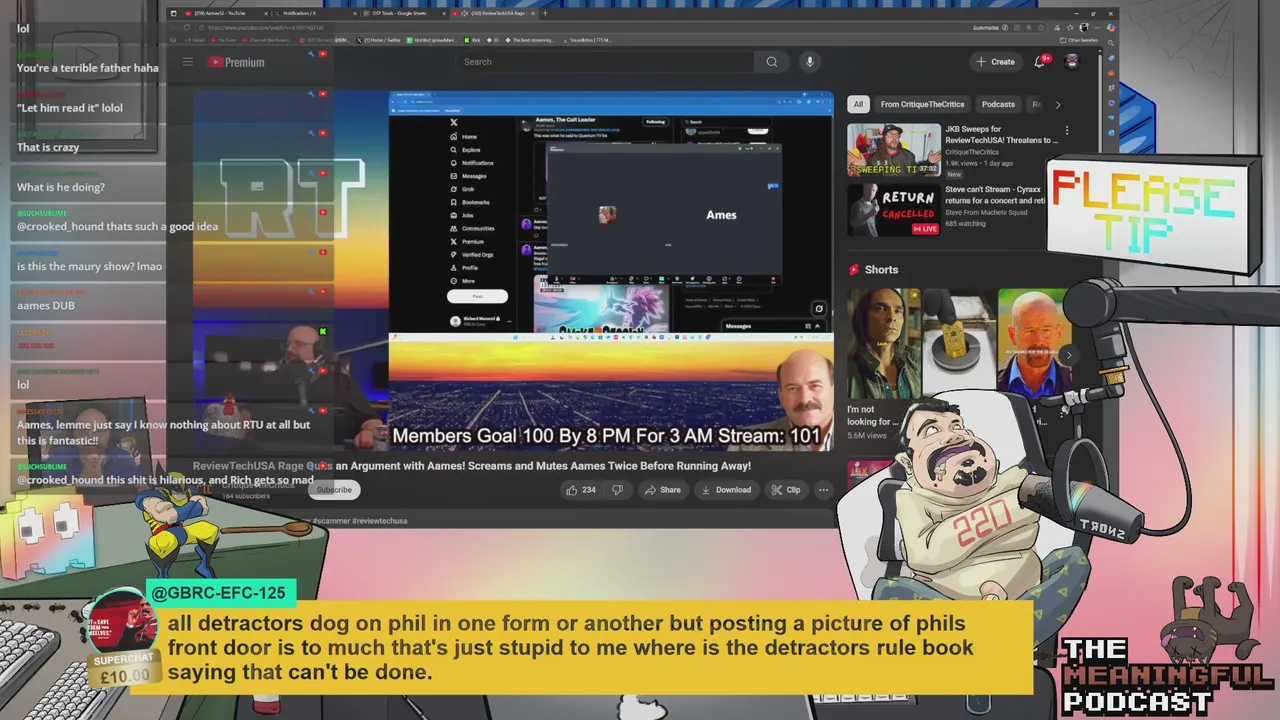Click the 'aames DUB' chat message
The width and height of the screenshot is (1280, 720).
coord(46,306)
